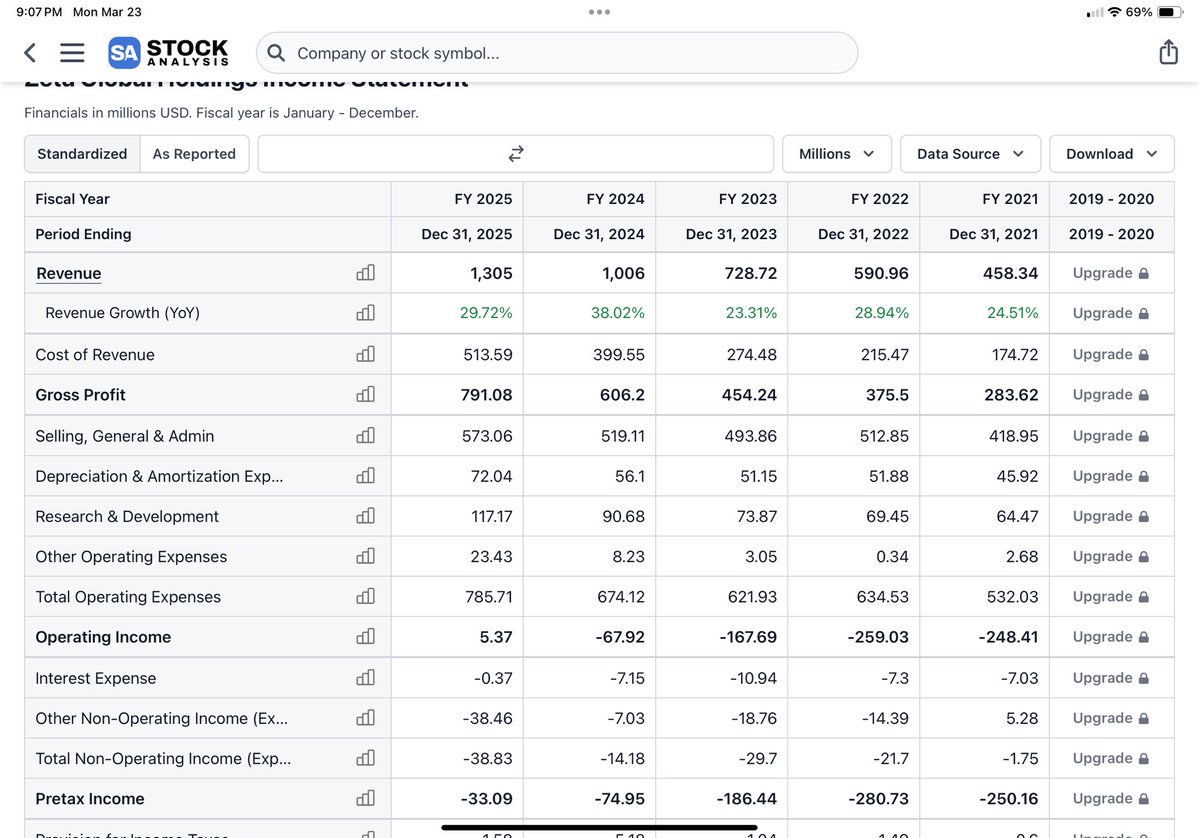This screenshot has width=1199, height=838.
Task: Open the chart icon for Cost of Revenue
Action: coord(366,354)
